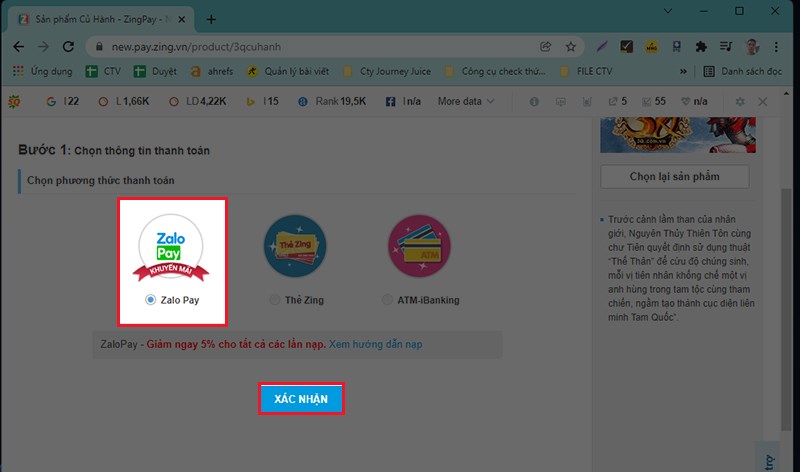Click the SEOquake logo icon

(14, 102)
